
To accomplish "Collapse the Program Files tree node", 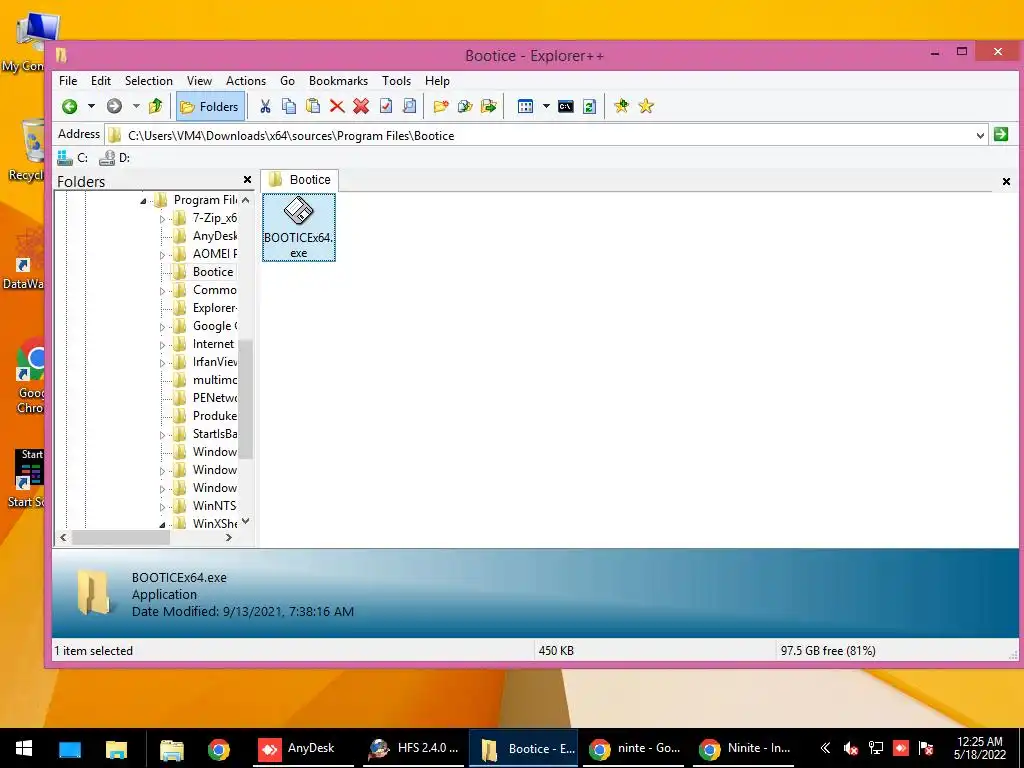I will click(x=143, y=201).
